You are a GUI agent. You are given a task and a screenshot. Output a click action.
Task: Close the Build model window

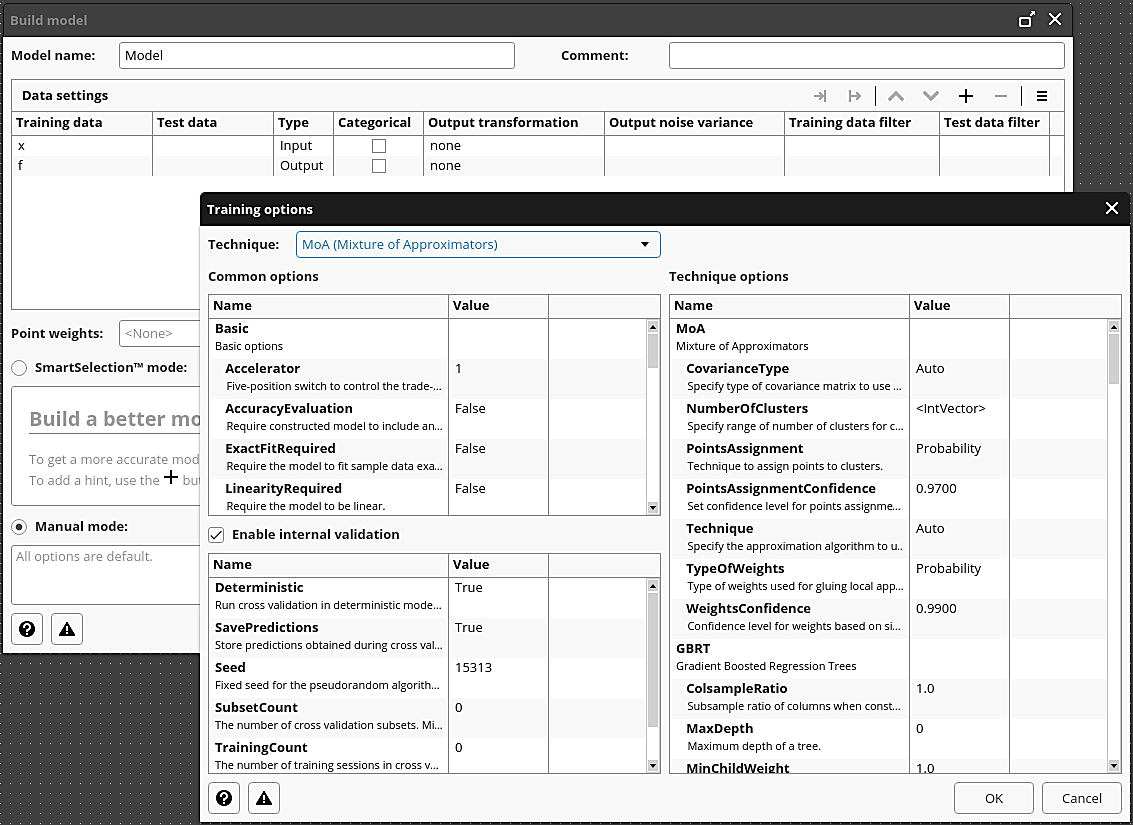(1055, 20)
